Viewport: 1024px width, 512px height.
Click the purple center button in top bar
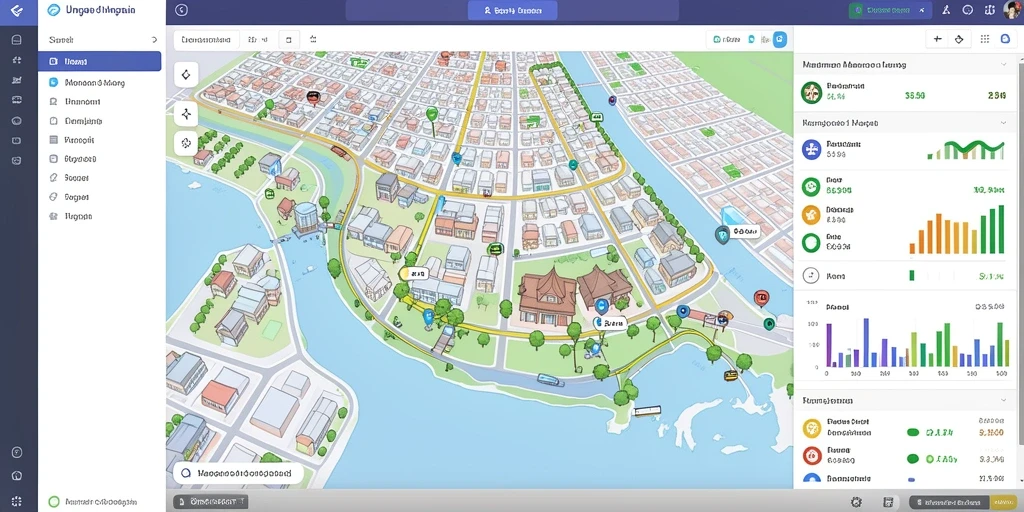coord(513,10)
